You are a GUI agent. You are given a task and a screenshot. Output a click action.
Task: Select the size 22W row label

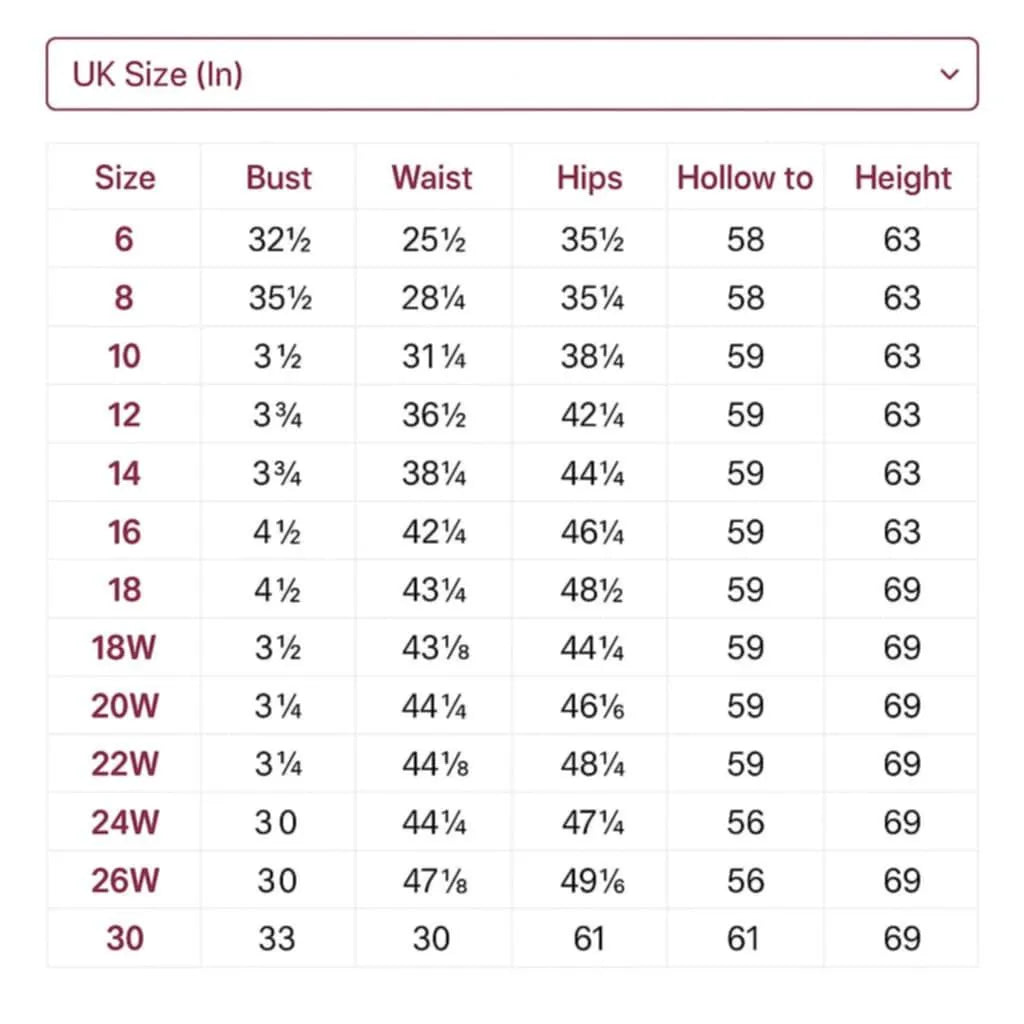(x=124, y=764)
